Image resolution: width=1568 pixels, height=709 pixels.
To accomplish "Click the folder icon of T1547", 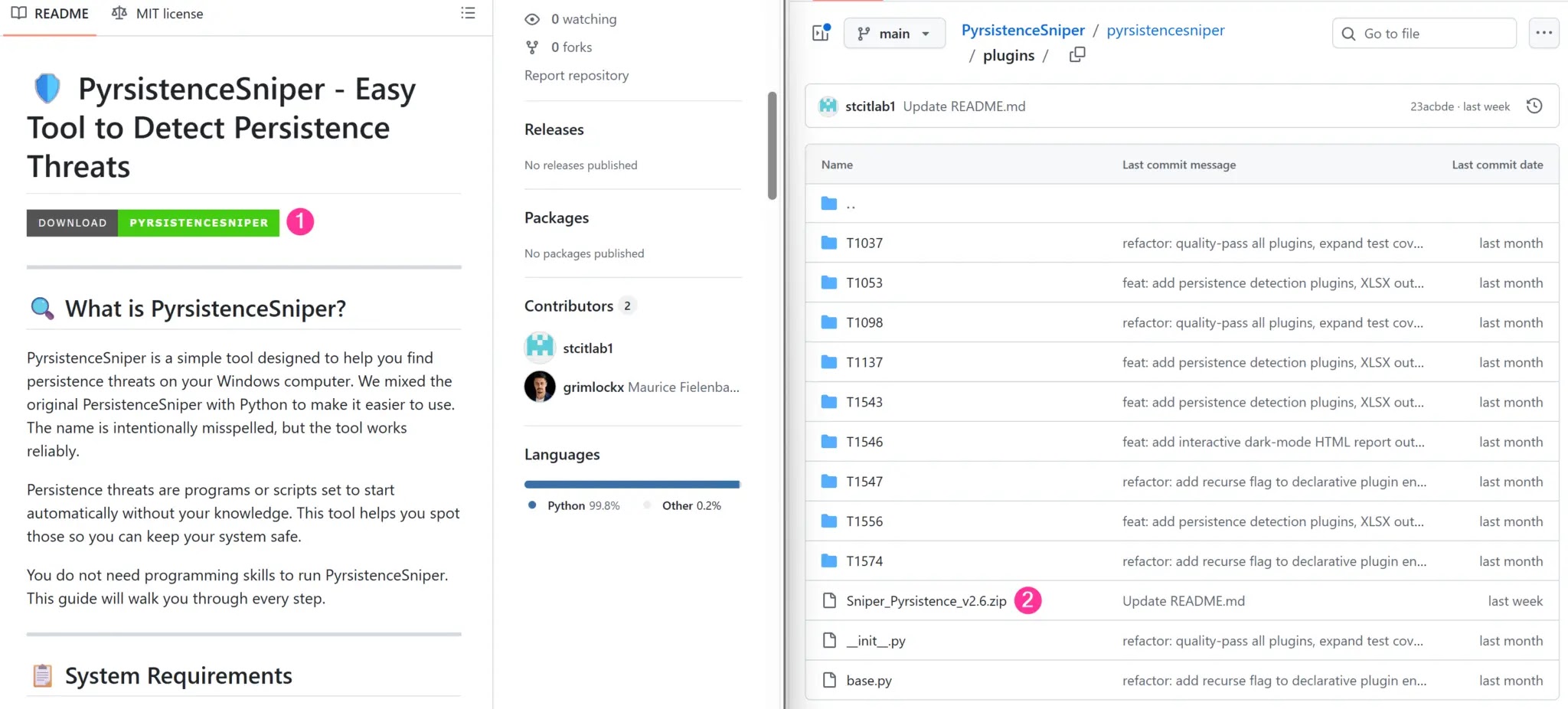I will [x=828, y=482].
